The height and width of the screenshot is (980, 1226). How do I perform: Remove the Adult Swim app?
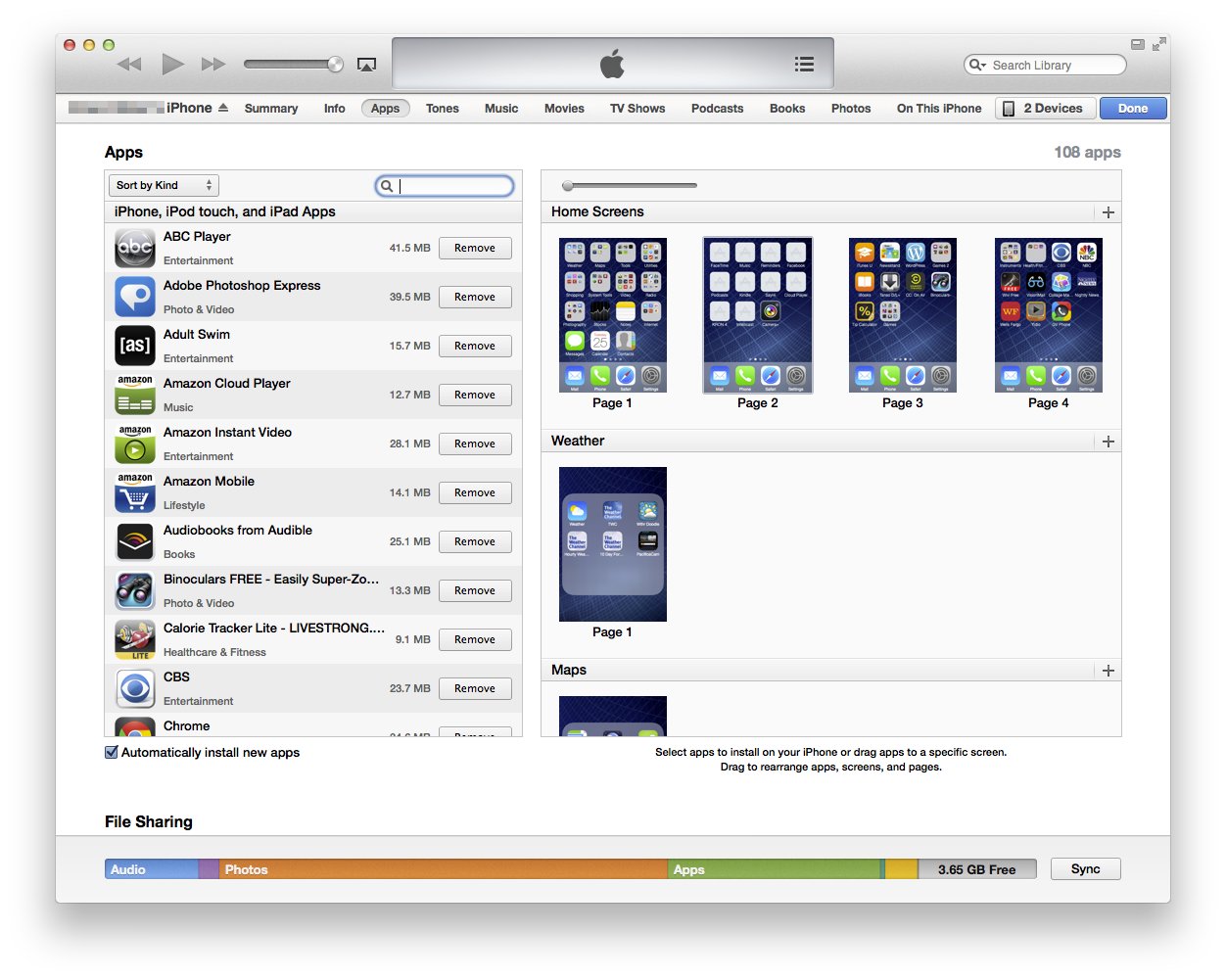click(475, 346)
